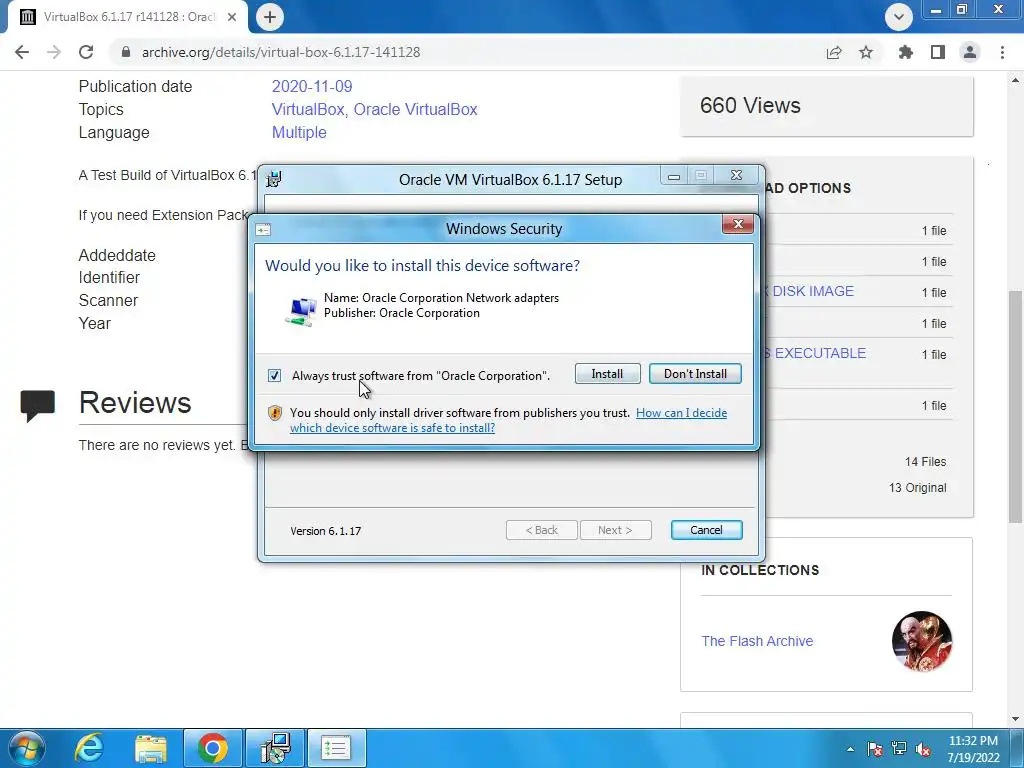1024x768 pixels.
Task: Click the list-style taskbar application icon
Action: tap(336, 748)
